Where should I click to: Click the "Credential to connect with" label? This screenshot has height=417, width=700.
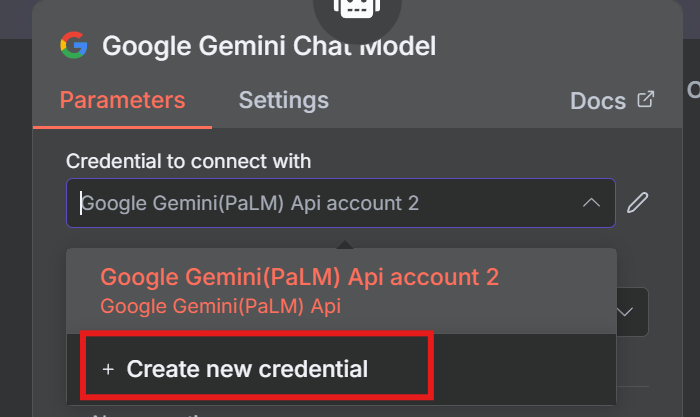[189, 161]
